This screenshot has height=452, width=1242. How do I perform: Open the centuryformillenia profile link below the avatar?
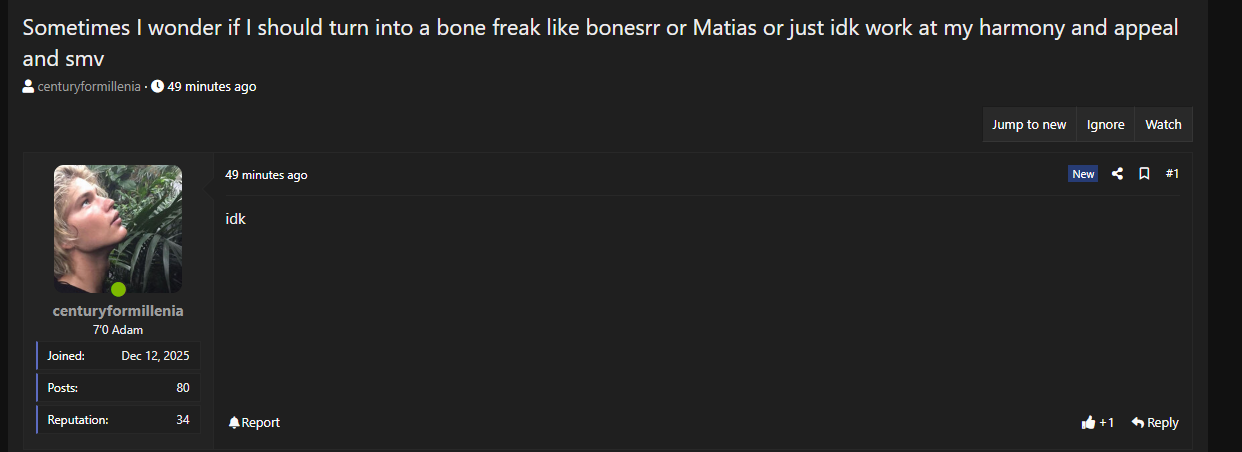coord(118,311)
